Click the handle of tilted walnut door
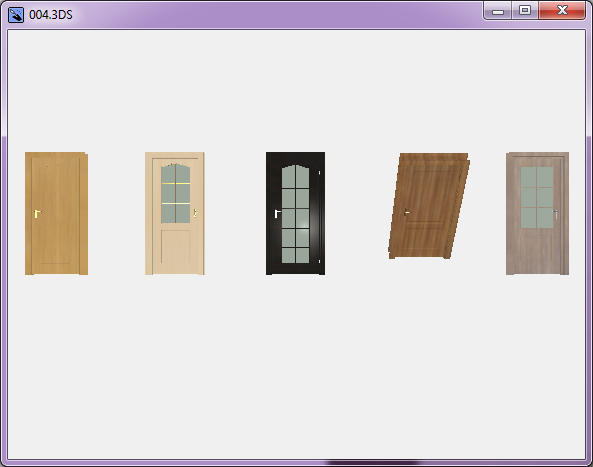This screenshot has width=593, height=467. click(x=407, y=213)
